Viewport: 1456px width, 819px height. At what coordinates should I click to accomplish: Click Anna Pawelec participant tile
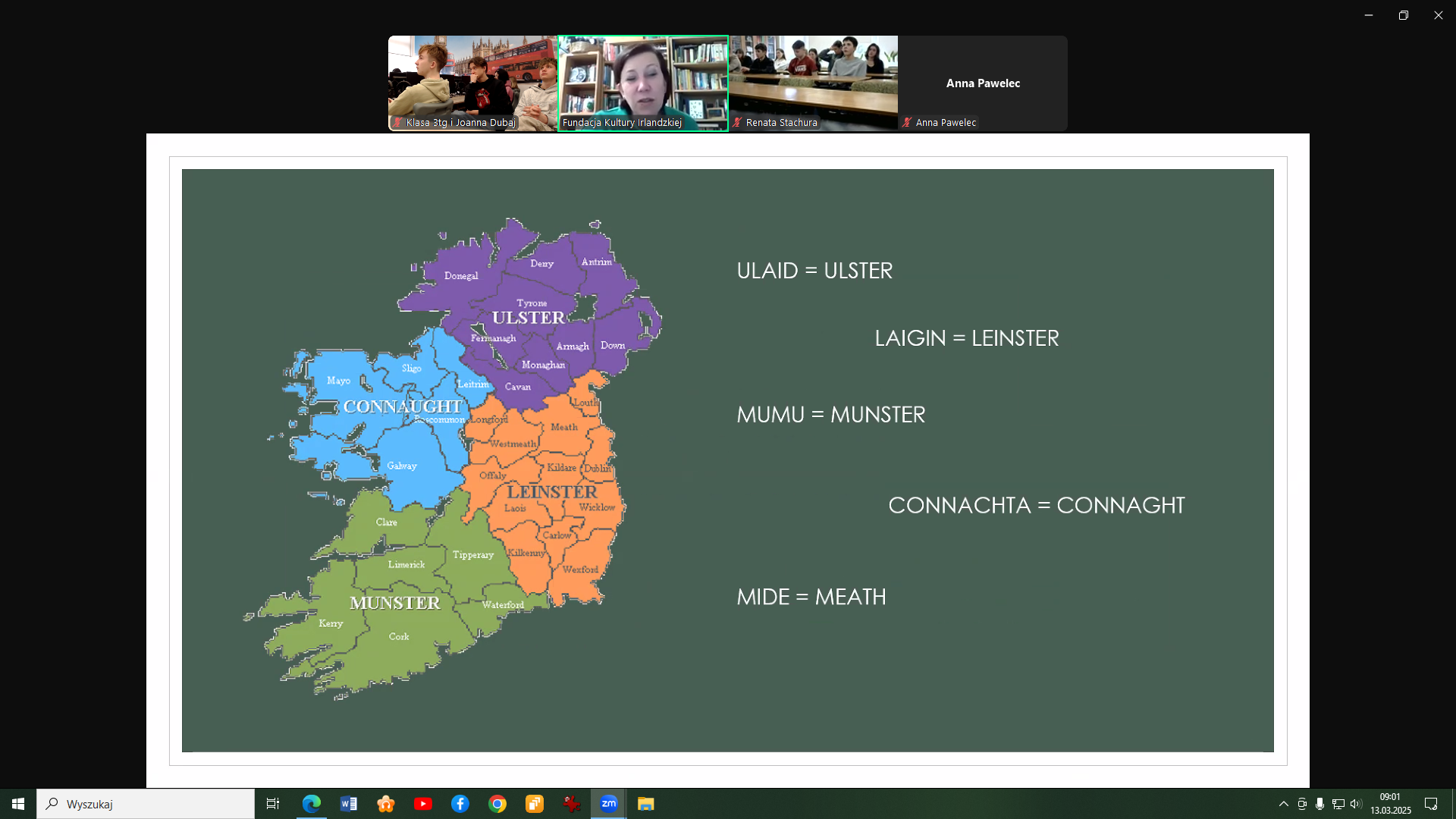[983, 83]
